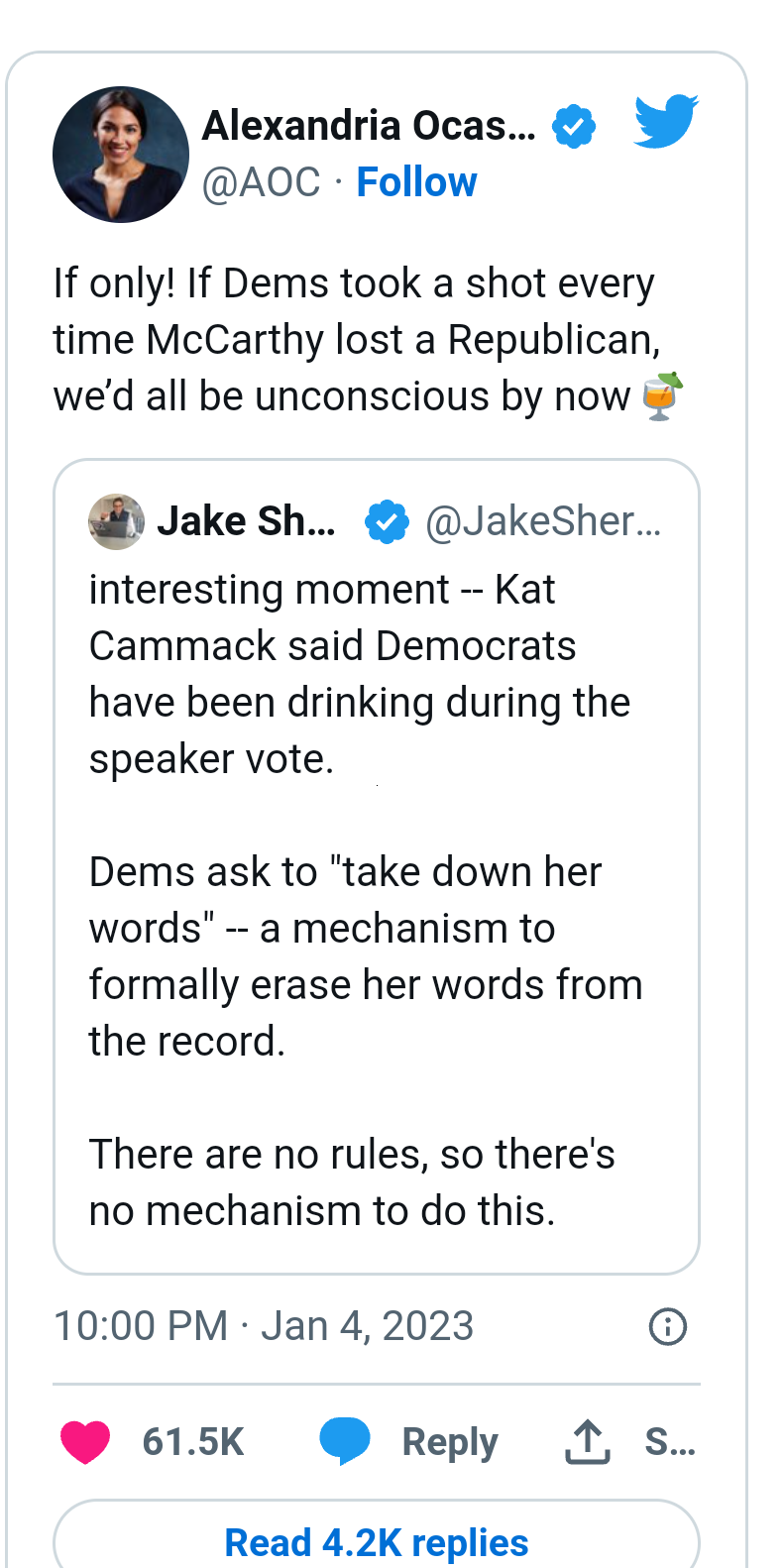Screen dimensions: 784x1568
Task: Open the Read 4.2K replies button
Action: click(x=377, y=1534)
